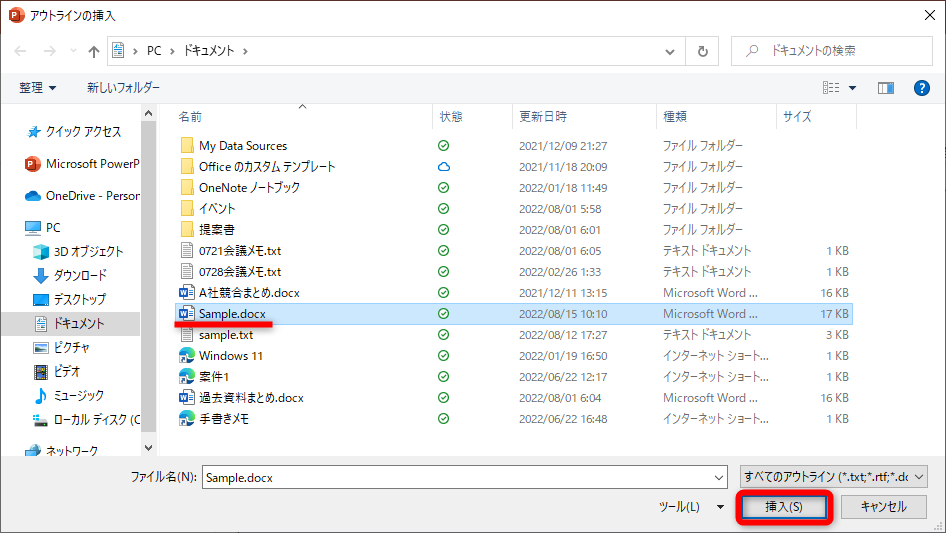The height and width of the screenshot is (533, 946).
Task: Select the 手書きメモ shortcut
Action: click(224, 419)
